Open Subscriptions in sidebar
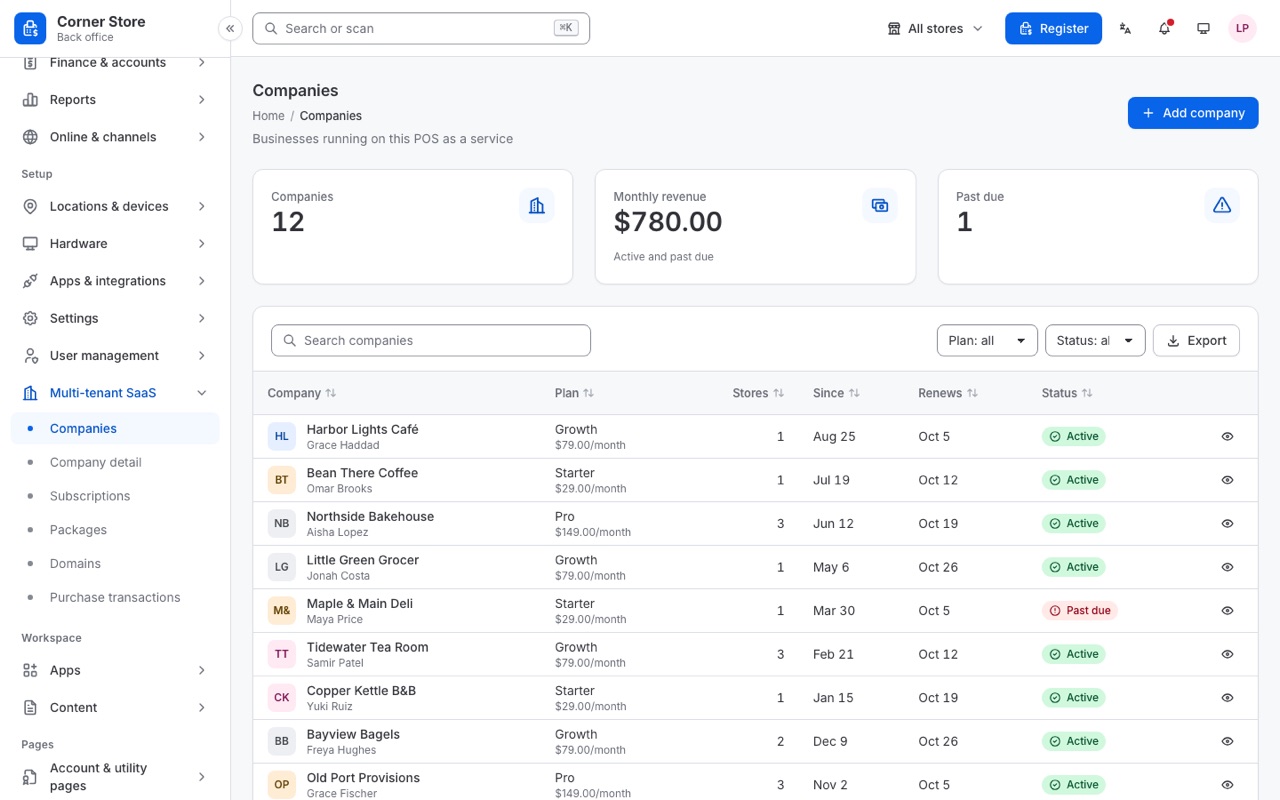This screenshot has width=1280, height=800. click(115, 496)
